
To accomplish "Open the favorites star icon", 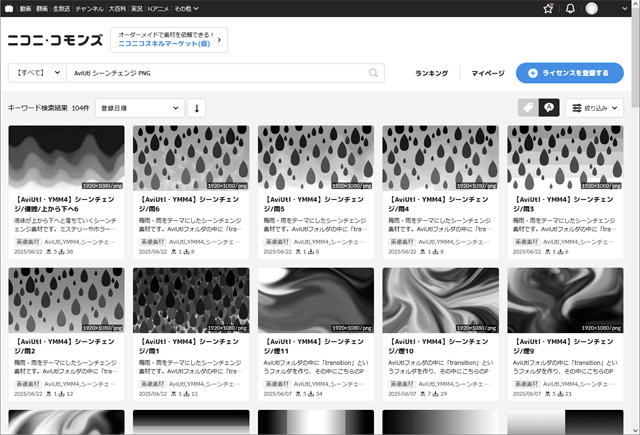I will (548, 9).
